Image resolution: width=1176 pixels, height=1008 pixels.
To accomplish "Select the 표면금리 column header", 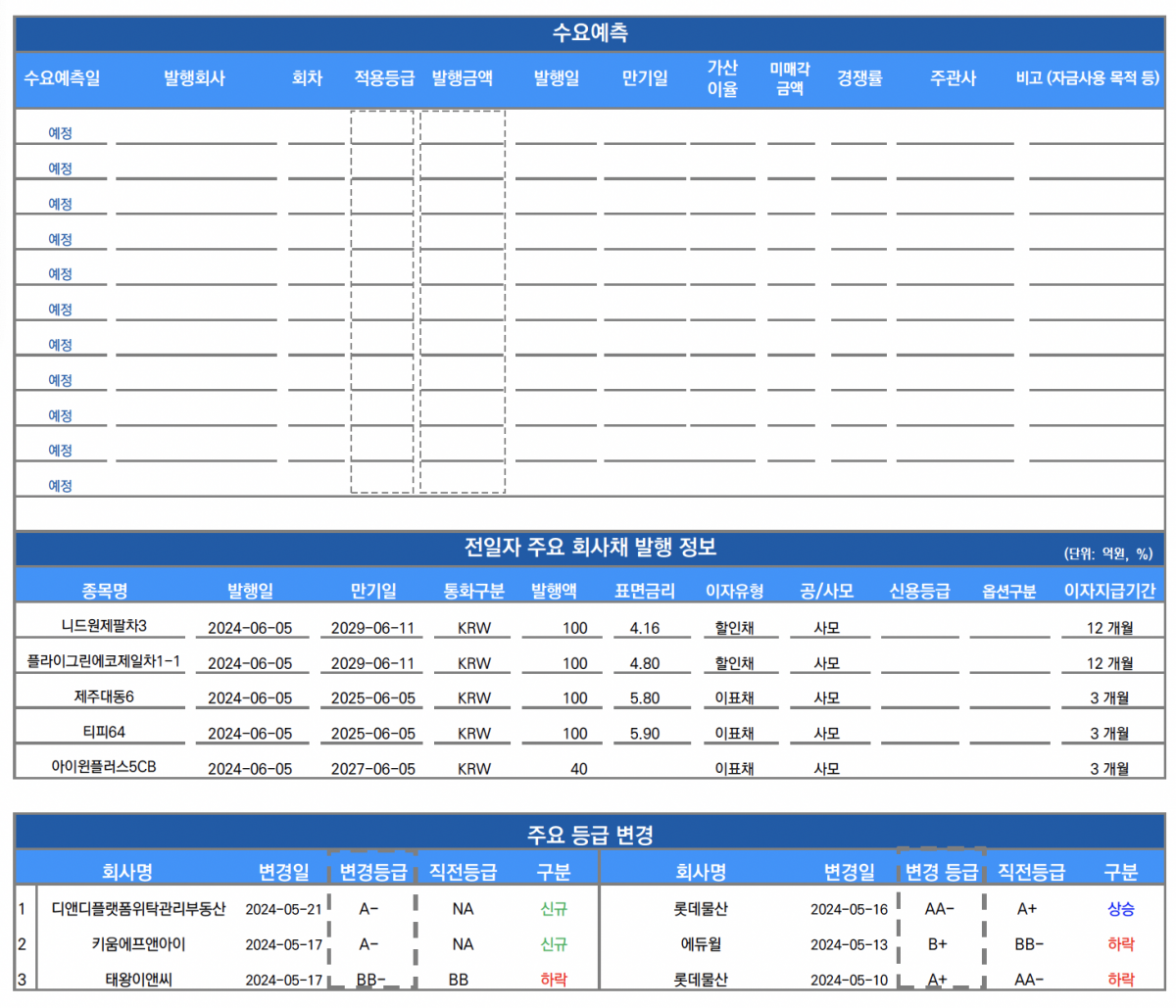I will (x=645, y=591).
